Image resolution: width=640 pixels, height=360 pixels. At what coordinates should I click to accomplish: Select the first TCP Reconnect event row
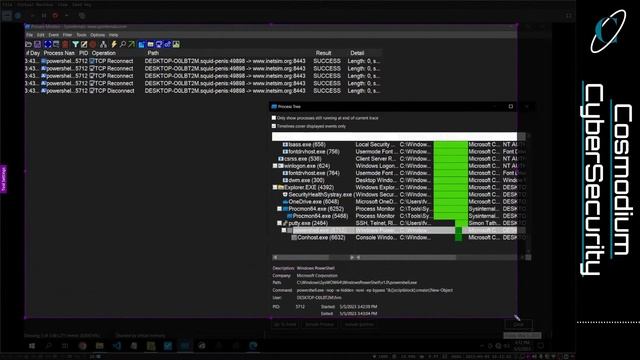tap(203, 61)
